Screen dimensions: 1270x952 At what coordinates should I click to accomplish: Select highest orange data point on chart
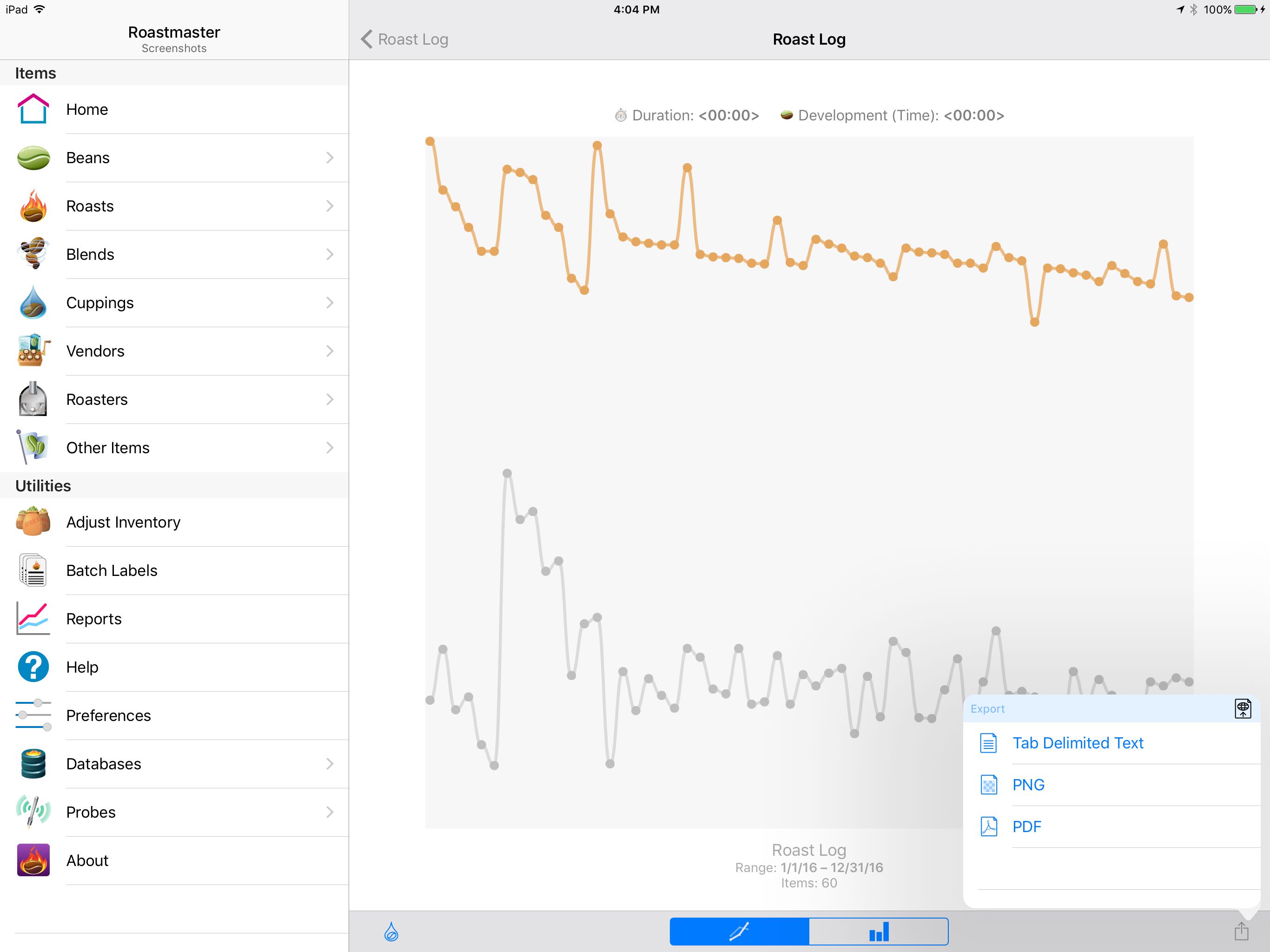coord(430,141)
